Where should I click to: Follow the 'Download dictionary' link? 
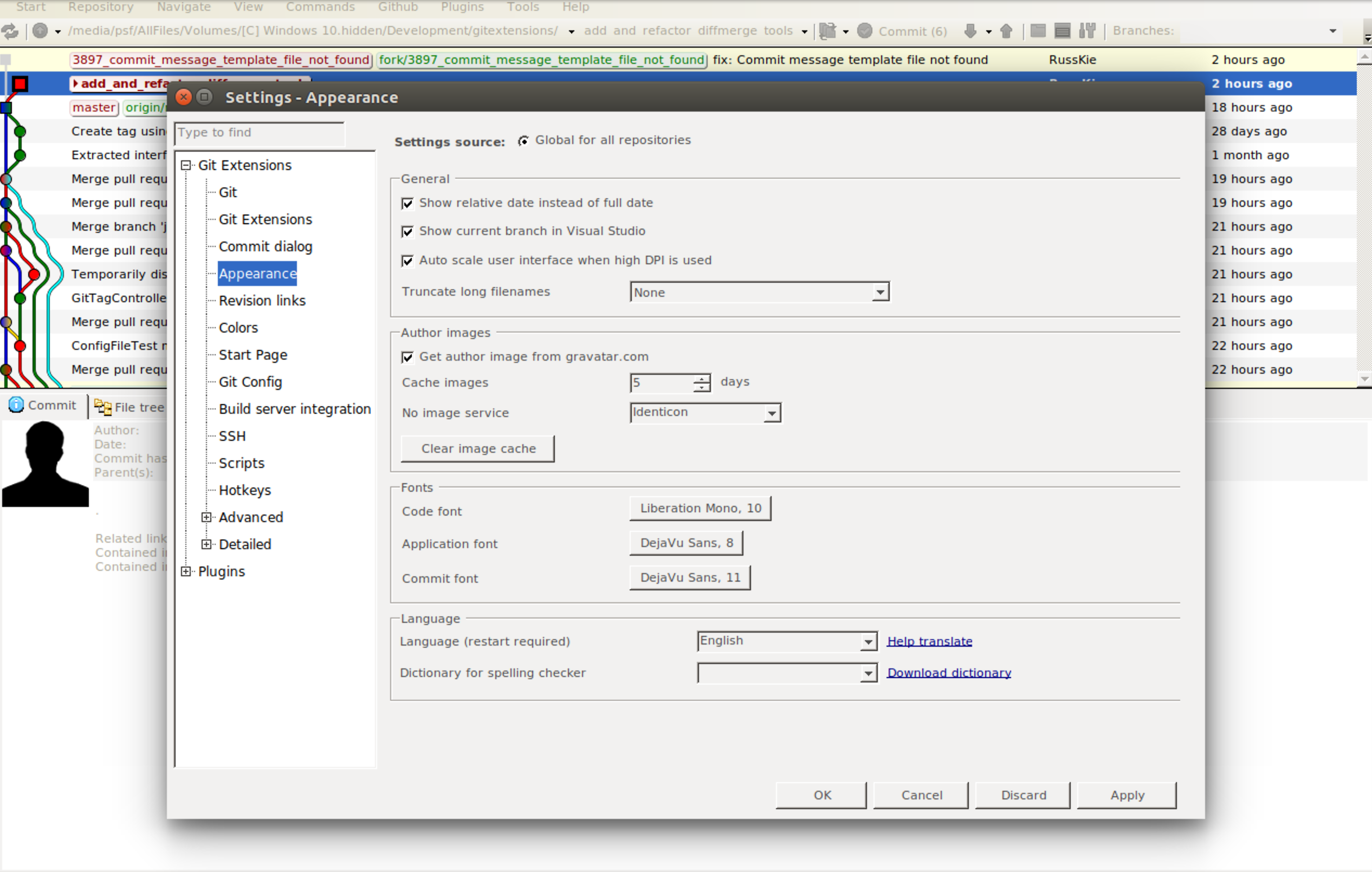(x=948, y=673)
